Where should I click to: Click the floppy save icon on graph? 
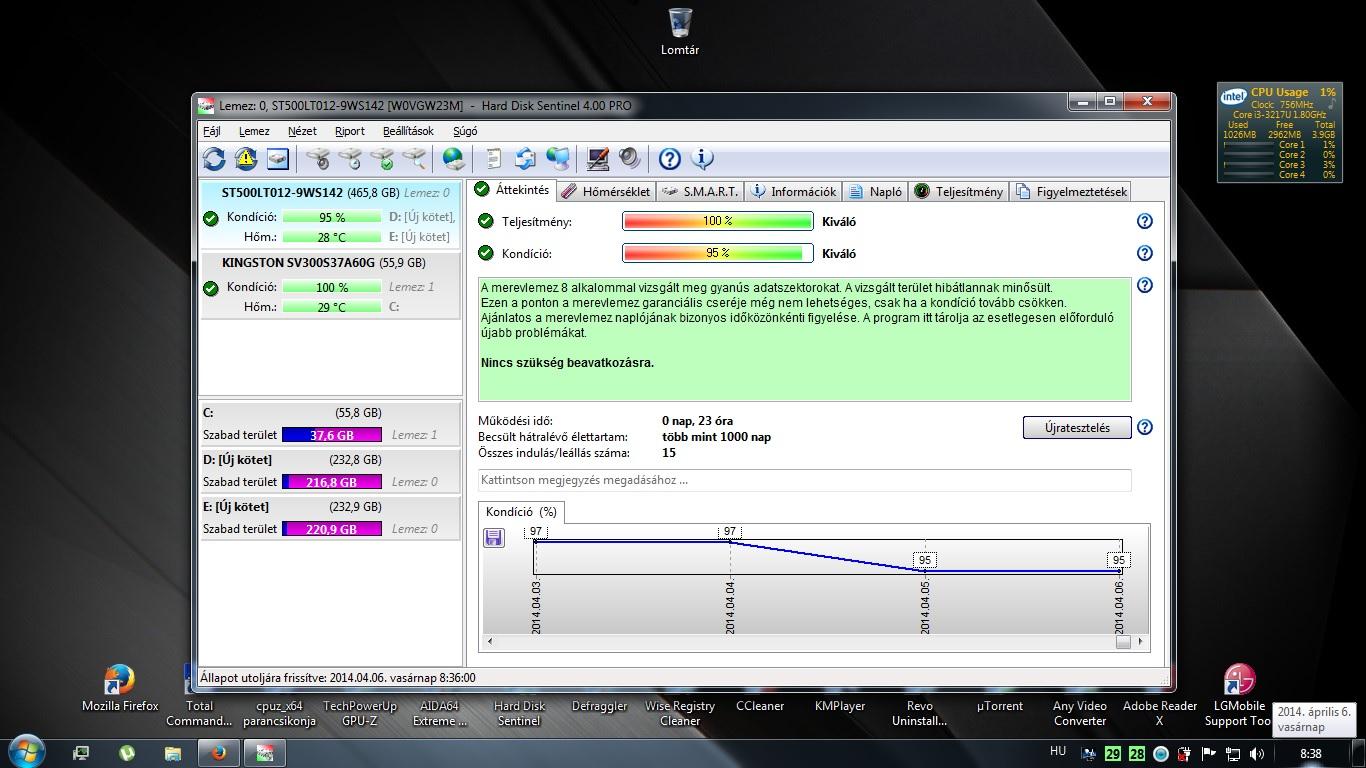493,538
